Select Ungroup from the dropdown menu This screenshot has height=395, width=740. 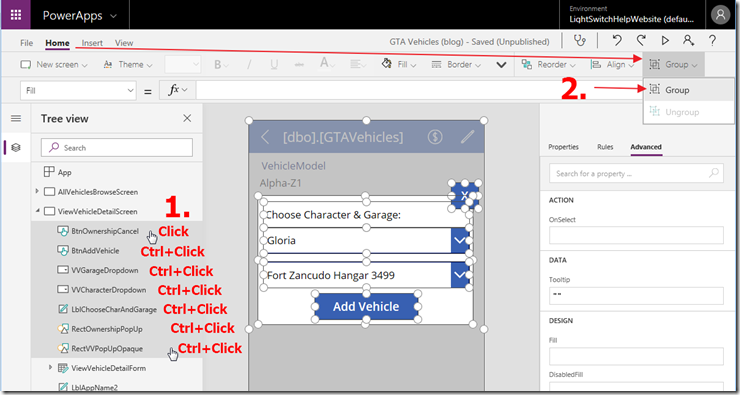tap(689, 112)
